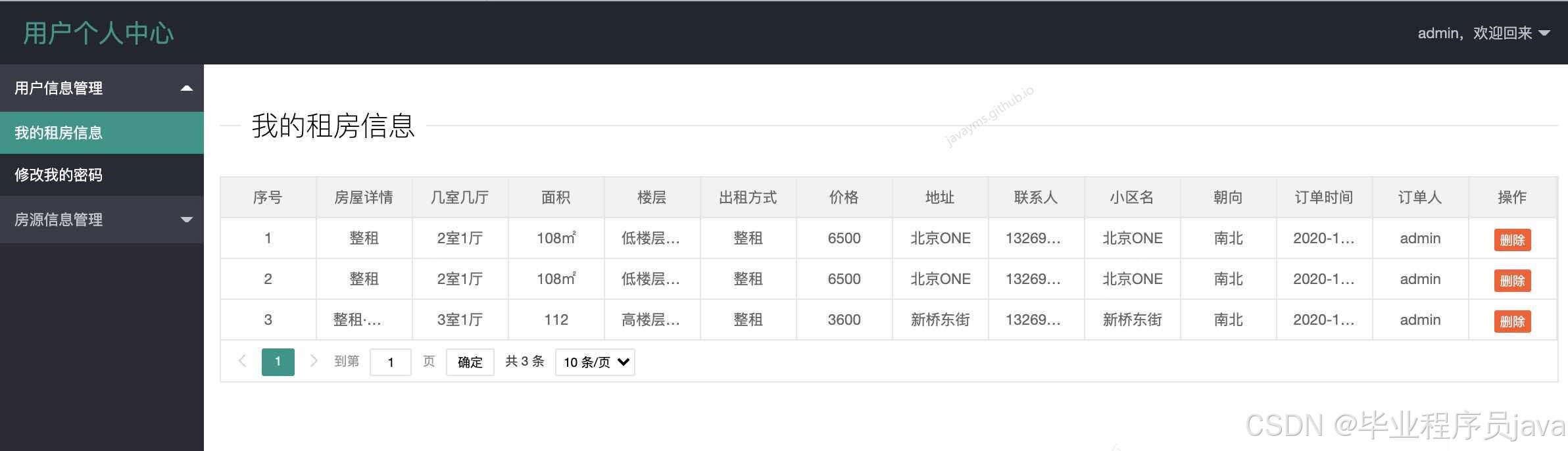Focus the jump-to page number field
Image resolution: width=1568 pixels, height=451 pixels.
[x=391, y=362]
